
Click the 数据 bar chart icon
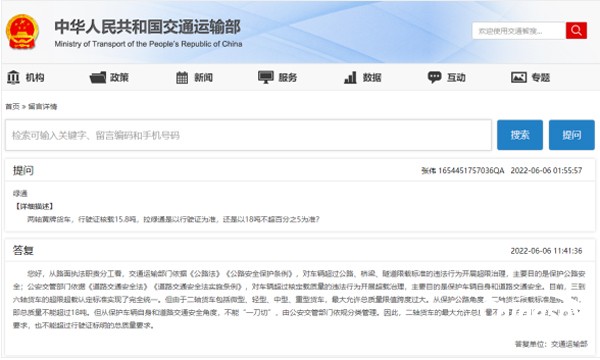350,77
